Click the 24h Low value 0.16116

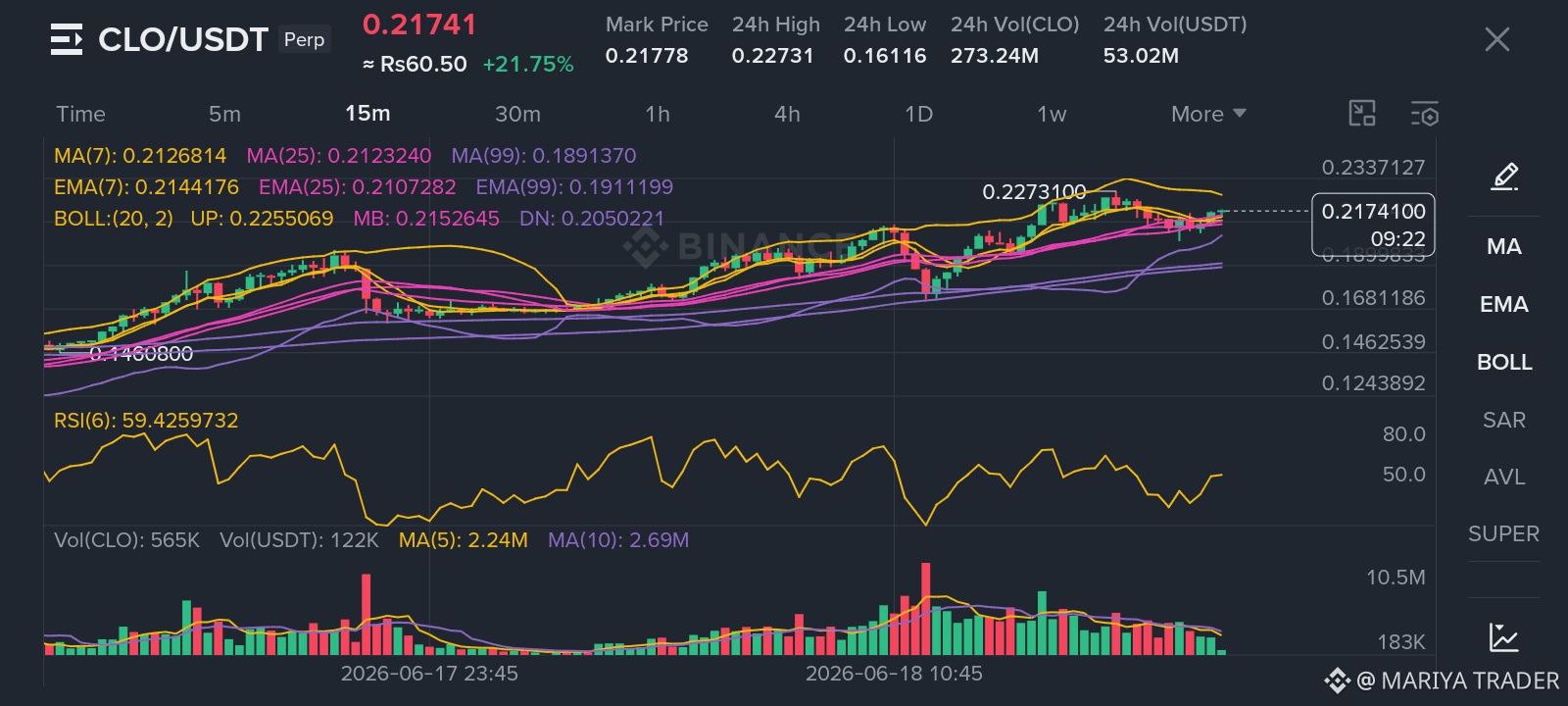coord(885,56)
